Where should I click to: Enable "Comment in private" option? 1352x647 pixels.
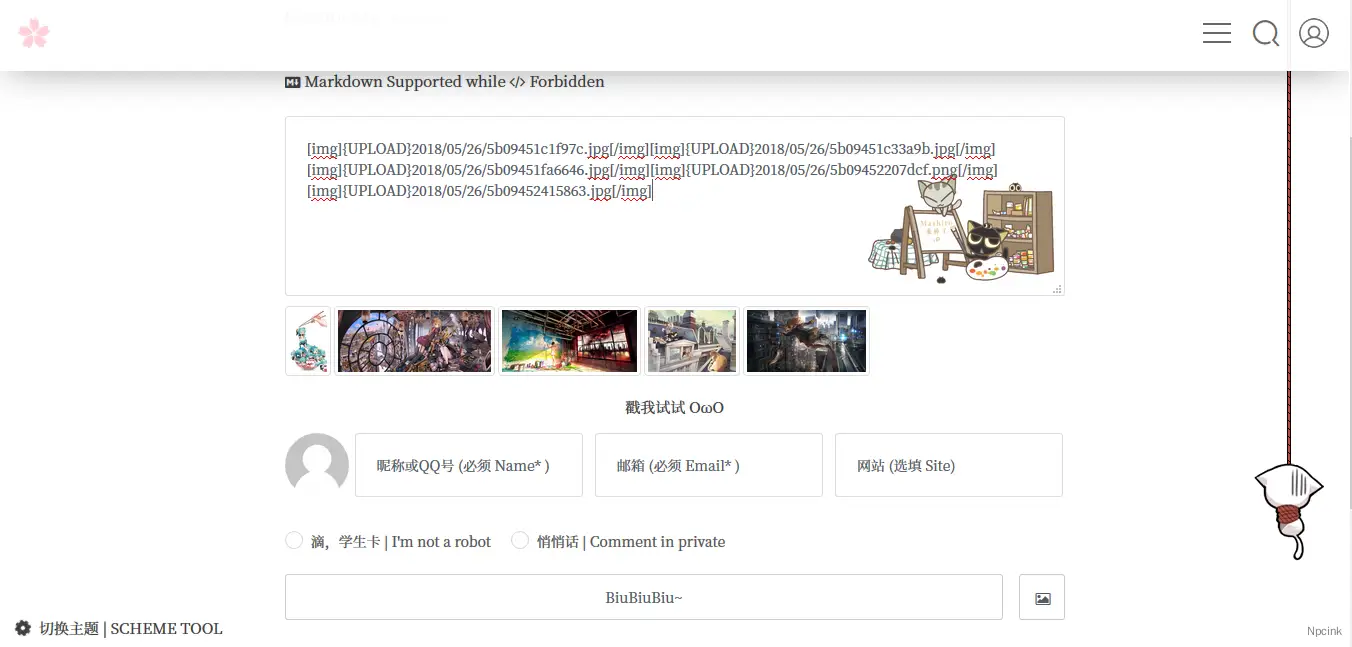tap(520, 541)
